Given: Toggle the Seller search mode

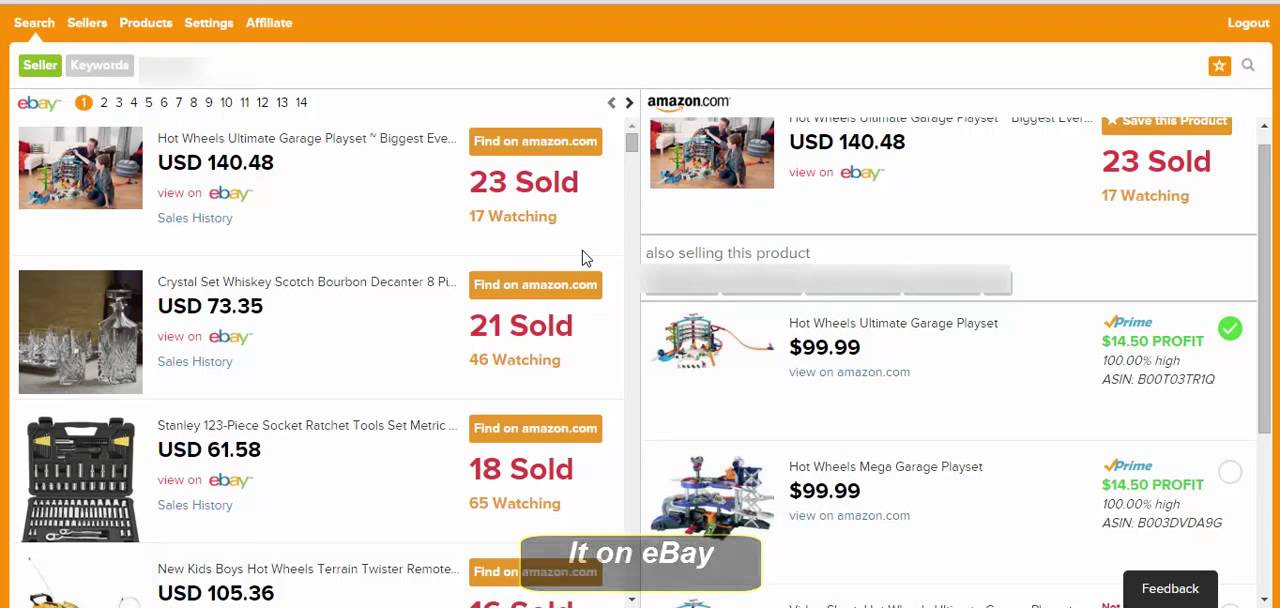Looking at the screenshot, I should pos(40,66).
